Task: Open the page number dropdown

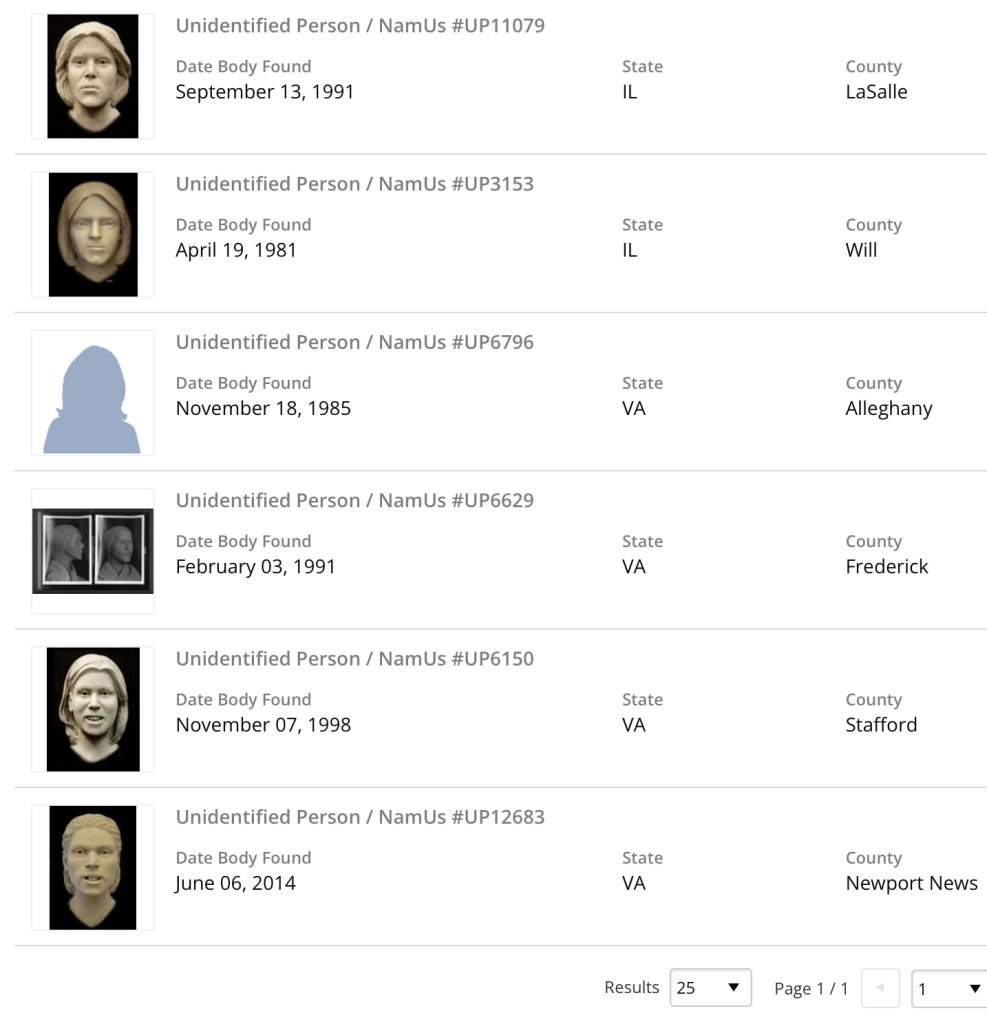Action: pyautogui.click(x=948, y=989)
